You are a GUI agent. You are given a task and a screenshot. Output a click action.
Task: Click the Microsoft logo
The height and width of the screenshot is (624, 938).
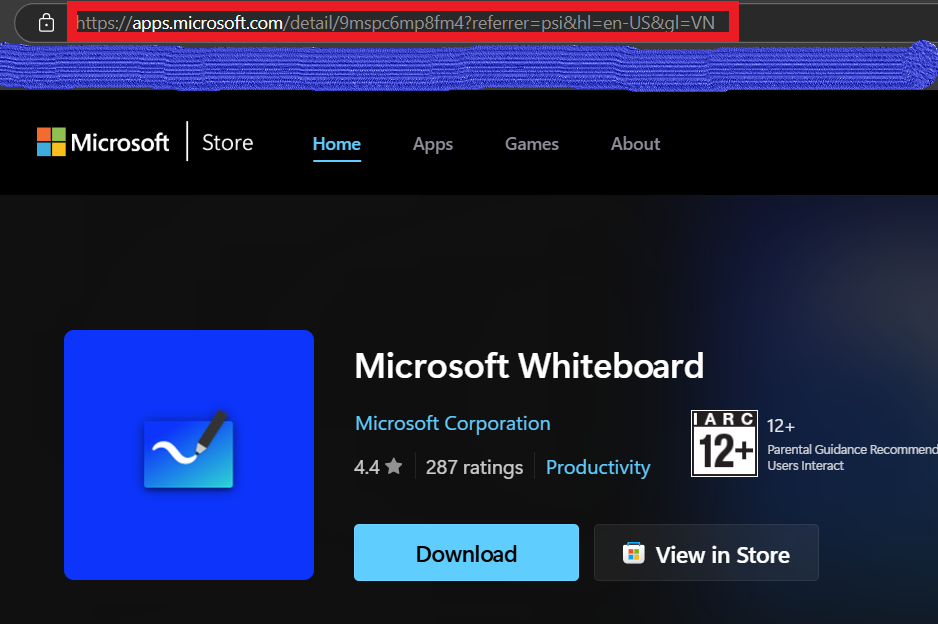[x=103, y=142]
